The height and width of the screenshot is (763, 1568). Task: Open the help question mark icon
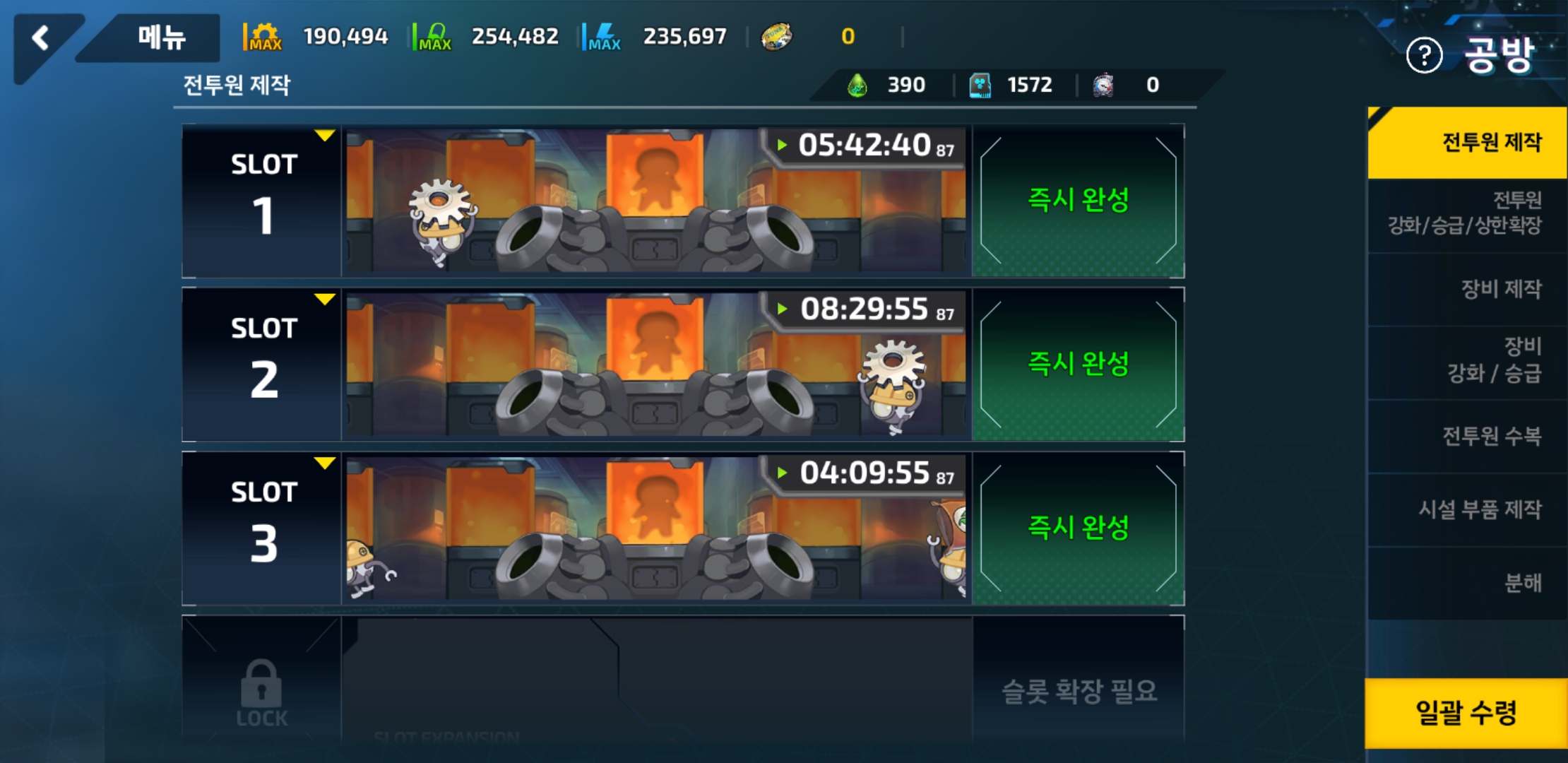1424,55
